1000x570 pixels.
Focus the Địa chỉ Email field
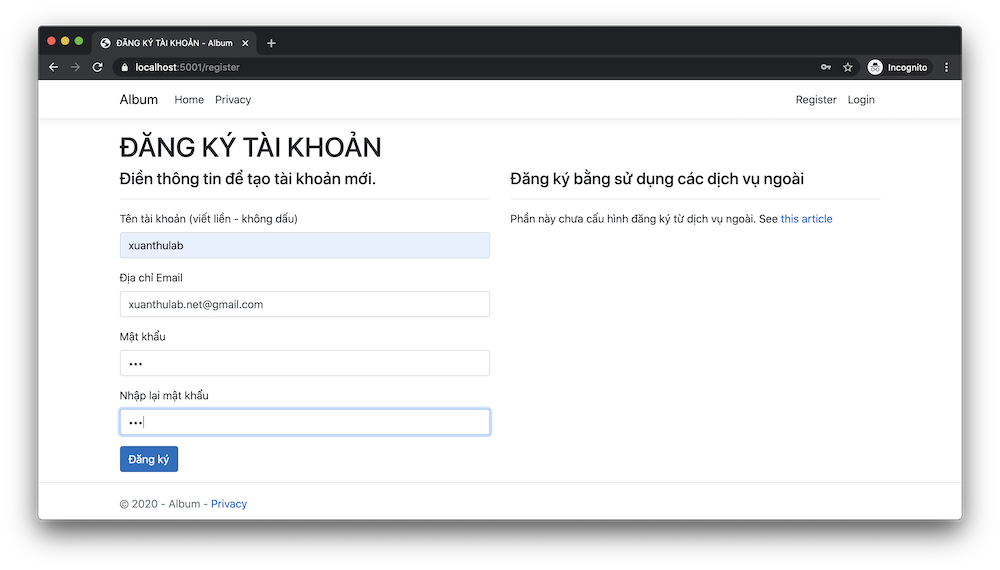pos(305,304)
